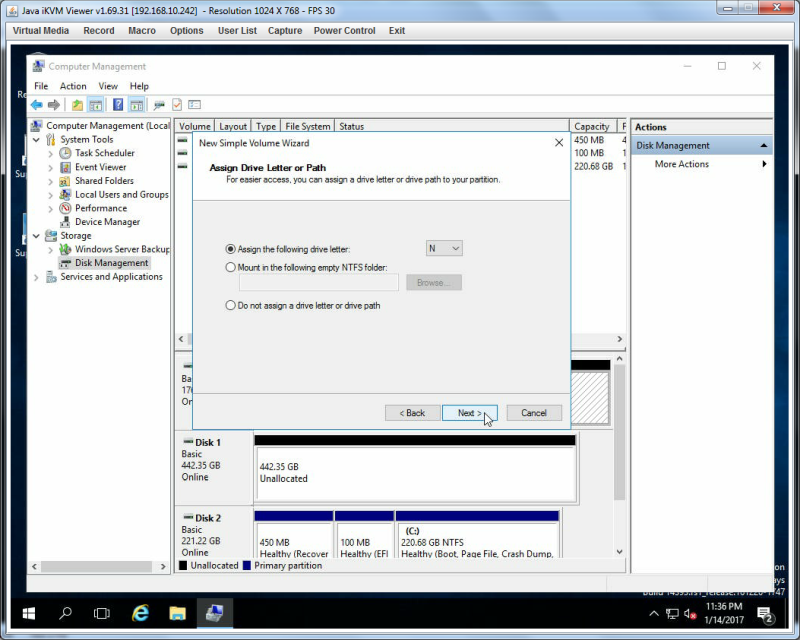Open the drive letter N dropdown
Viewport: 800px width, 640px height.
tap(444, 249)
